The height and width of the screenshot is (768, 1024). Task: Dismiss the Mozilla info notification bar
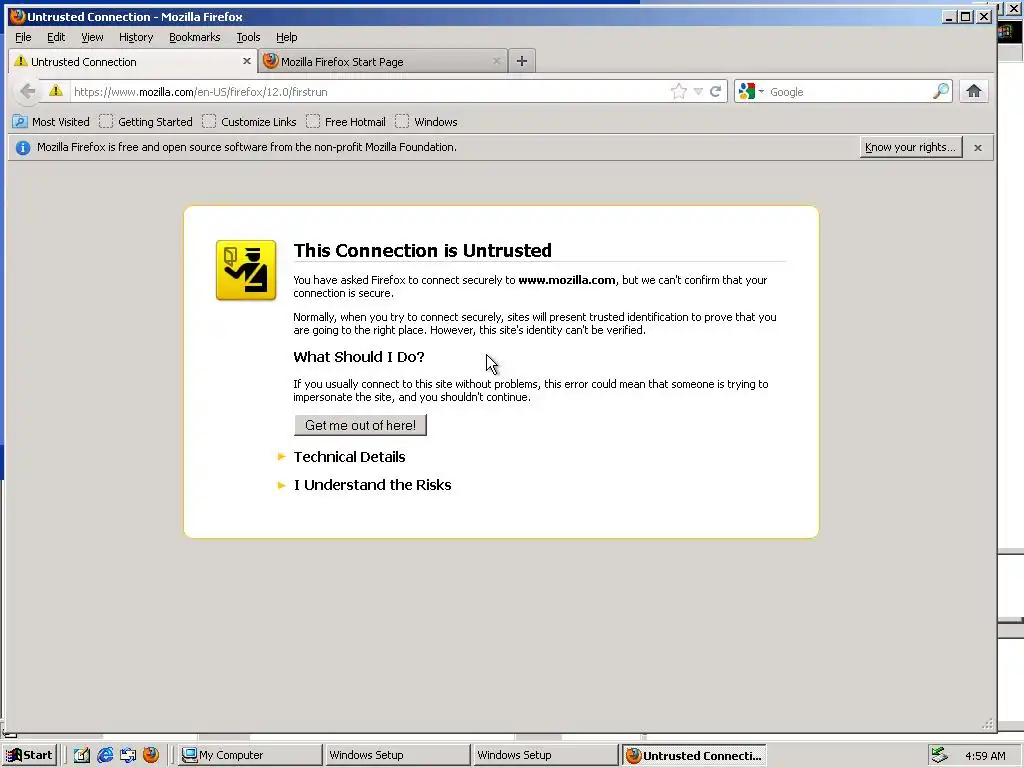pyautogui.click(x=978, y=148)
